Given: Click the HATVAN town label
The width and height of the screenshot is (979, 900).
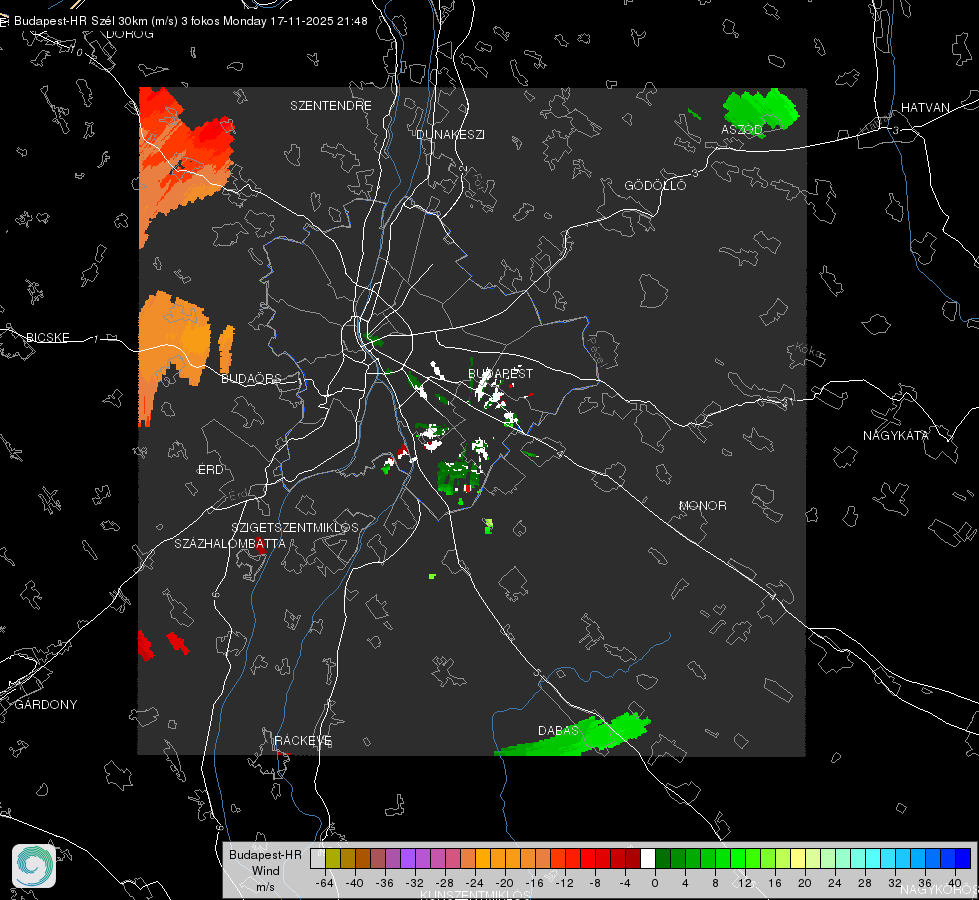Looking at the screenshot, I should tap(925, 107).
